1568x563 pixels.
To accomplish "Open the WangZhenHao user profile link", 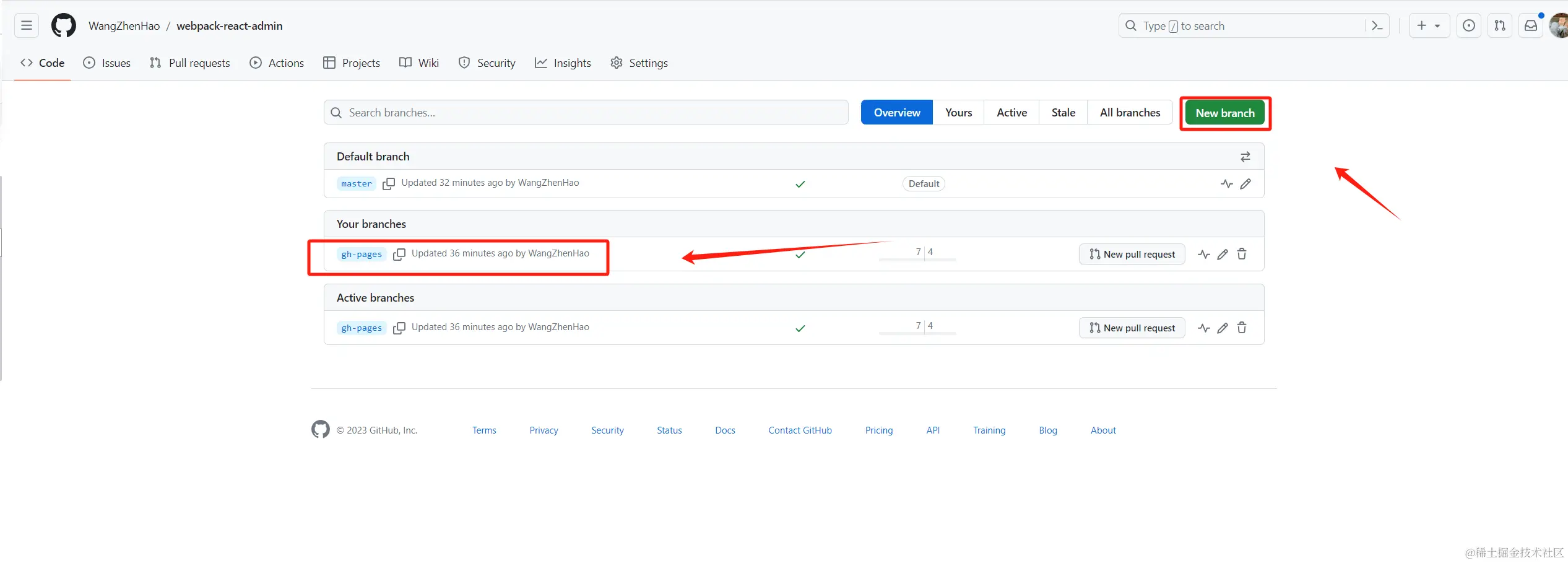I will (124, 26).
